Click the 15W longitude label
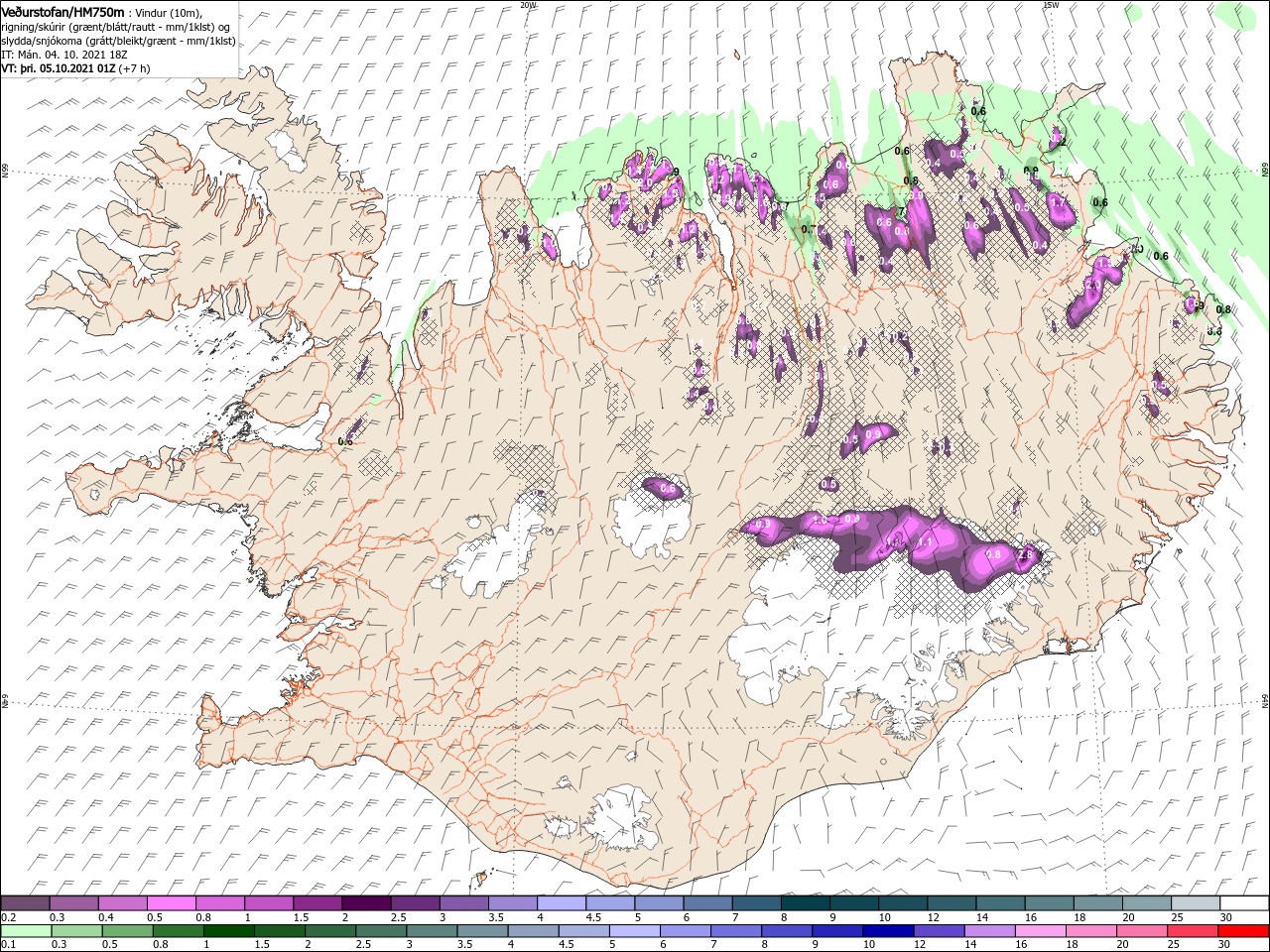1270x952 pixels. pyautogui.click(x=1051, y=4)
